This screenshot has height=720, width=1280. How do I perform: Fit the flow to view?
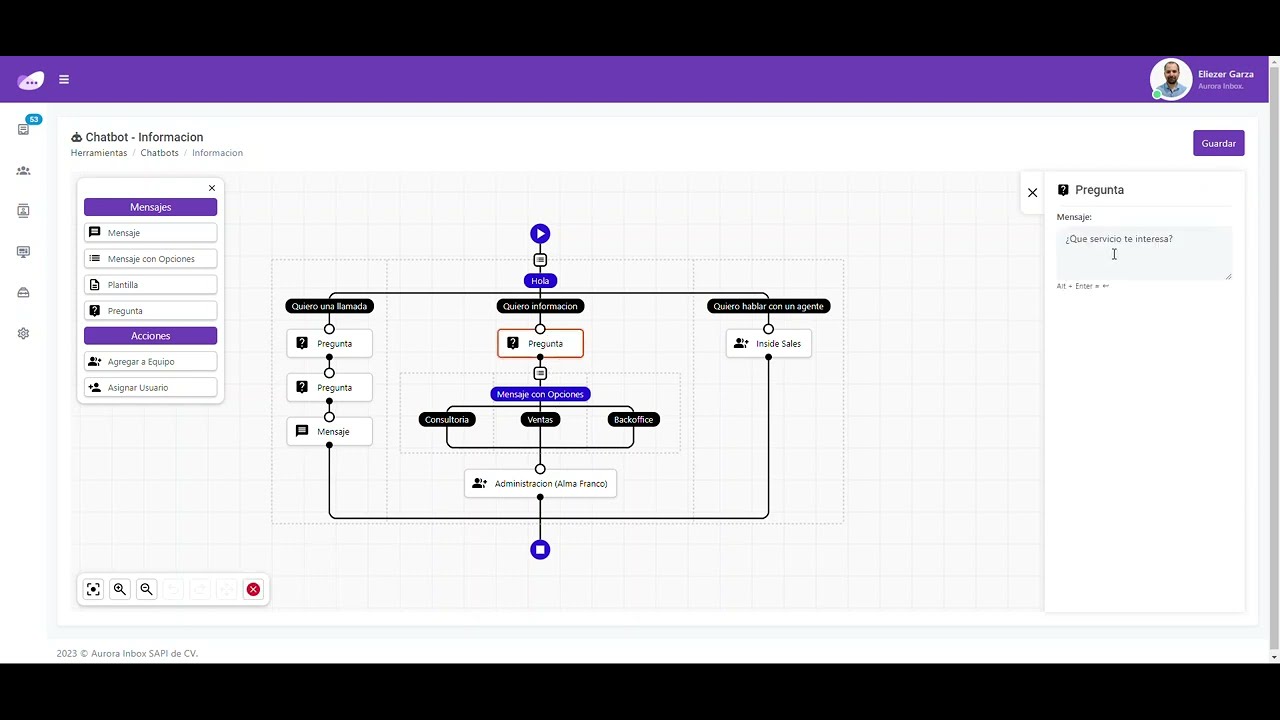pyautogui.click(x=93, y=589)
